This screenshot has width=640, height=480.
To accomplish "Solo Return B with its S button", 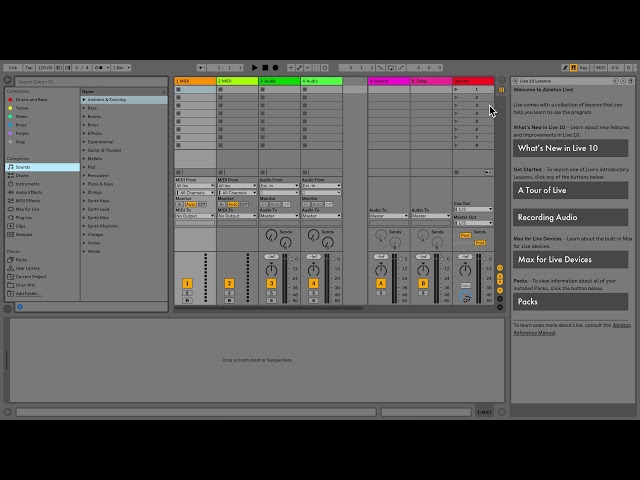I will [x=423, y=293].
